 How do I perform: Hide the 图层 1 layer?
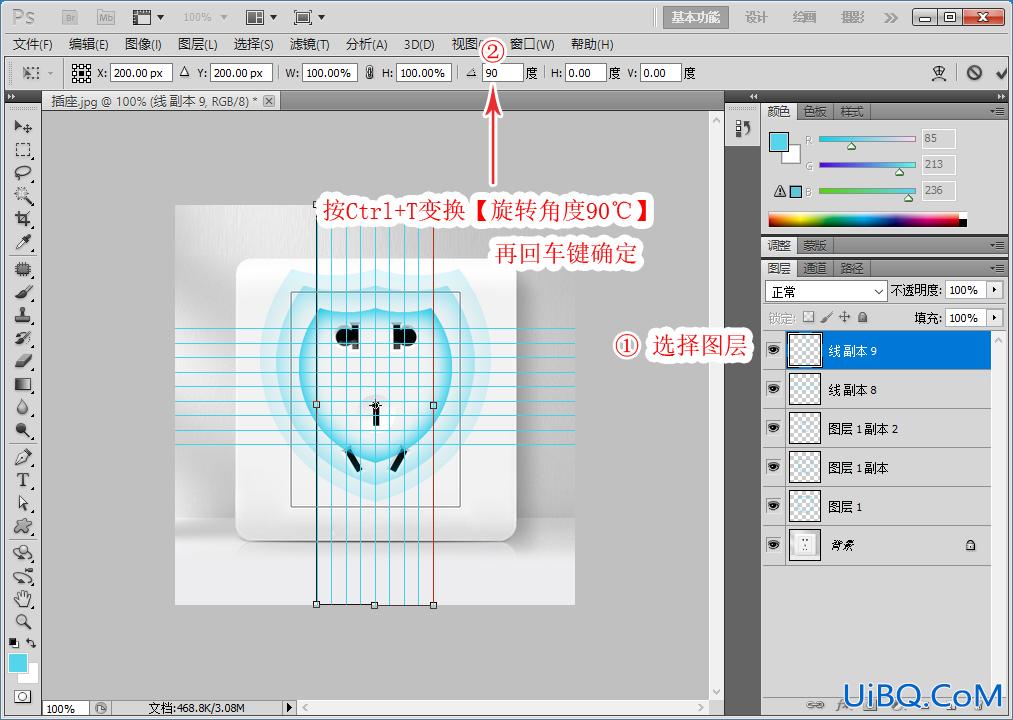coord(773,506)
